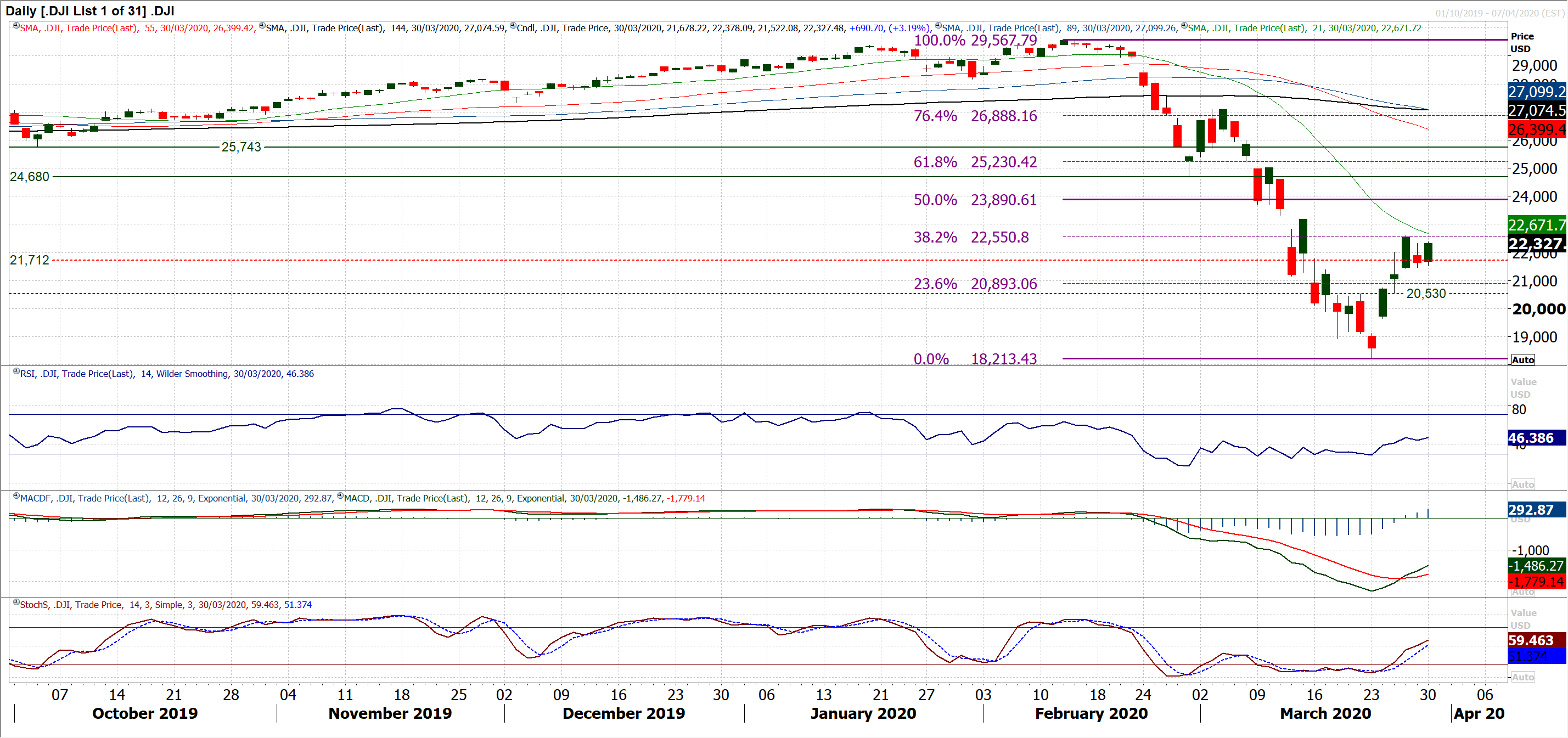Click the indicator icon beside RSI legend
Screen dimensions: 1568x738
(x=16, y=371)
